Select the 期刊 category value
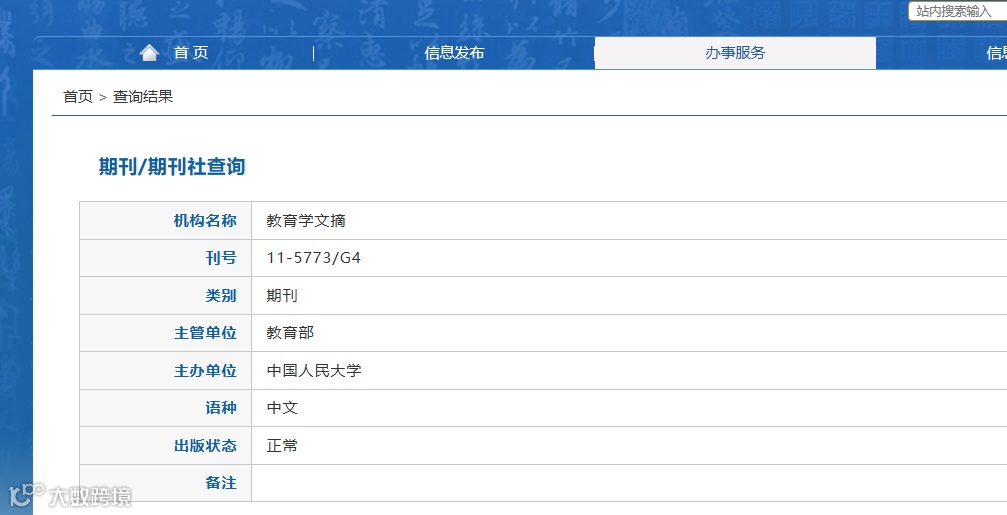Viewport: 1007px width, 515px height. 282,296
